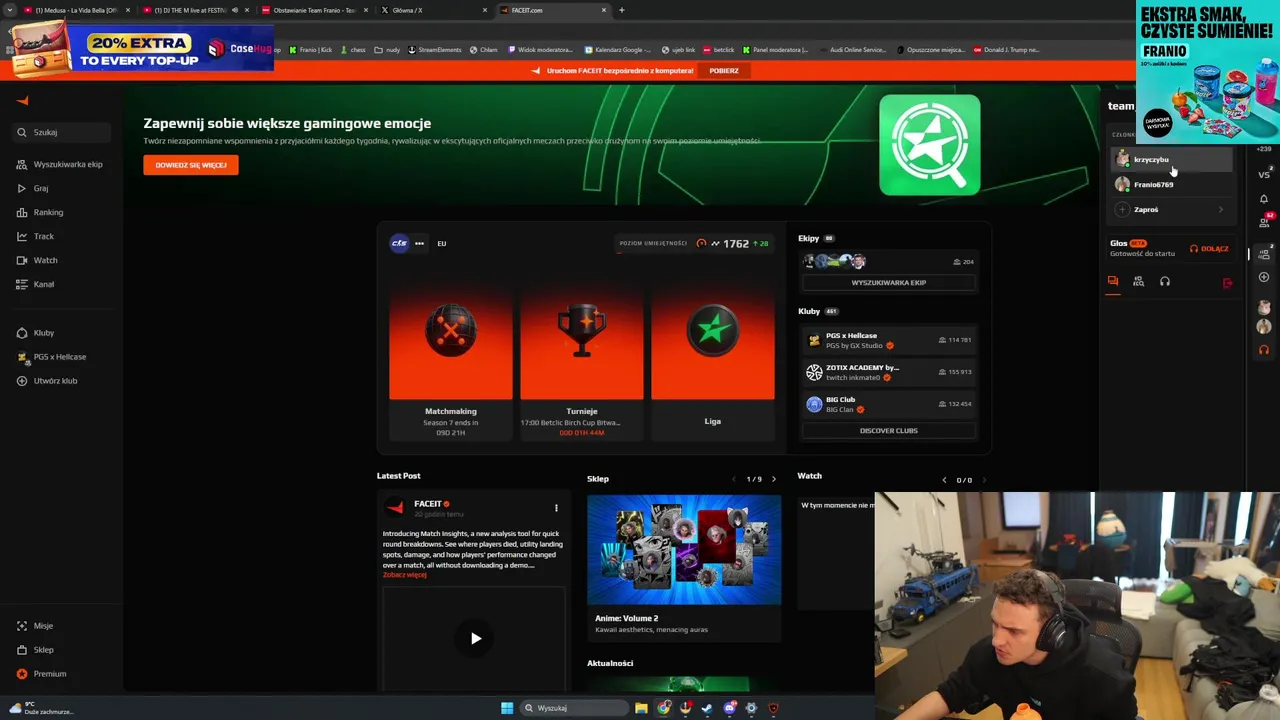Click DOŁĄCZ voice button
This screenshot has width=1280, height=720.
(1209, 249)
